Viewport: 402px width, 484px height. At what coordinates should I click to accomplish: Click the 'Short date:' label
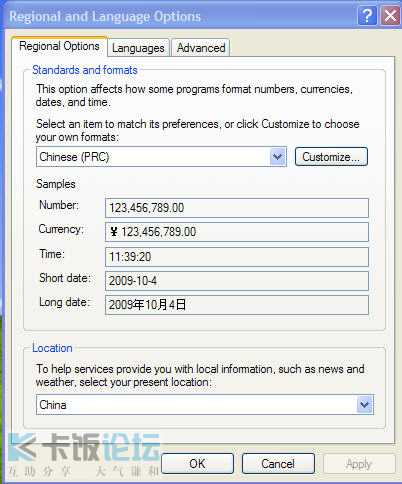(65, 278)
